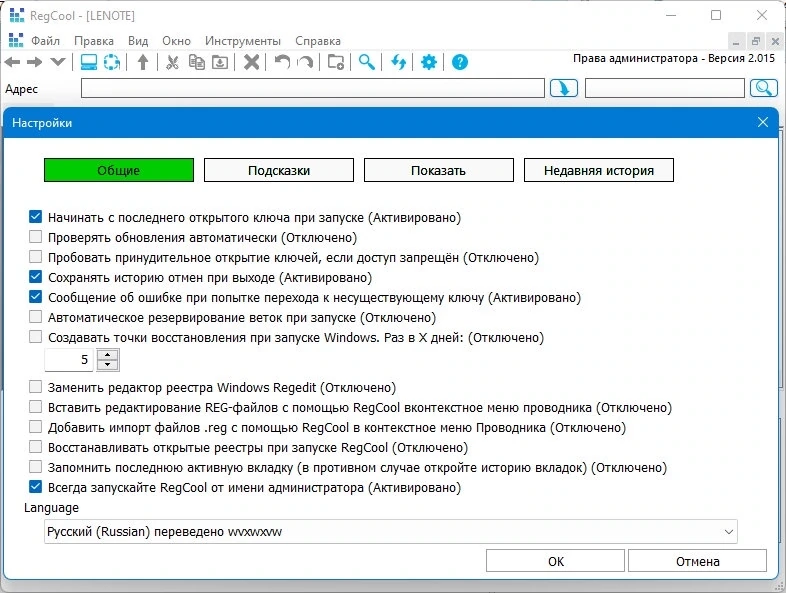
Task: Click the X Delete icon in toolbar
Action: (x=251, y=63)
